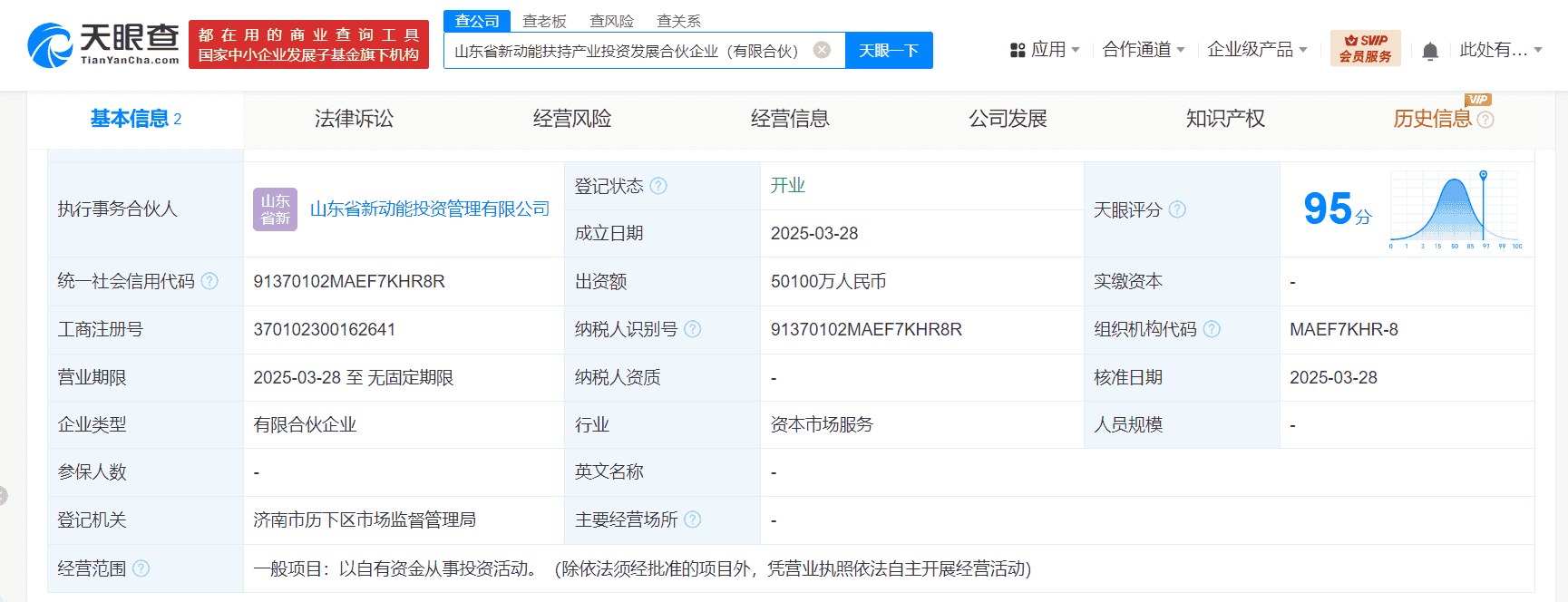The image size is (1568, 602).
Task: Select the 查老板 search tab
Action: click(544, 21)
